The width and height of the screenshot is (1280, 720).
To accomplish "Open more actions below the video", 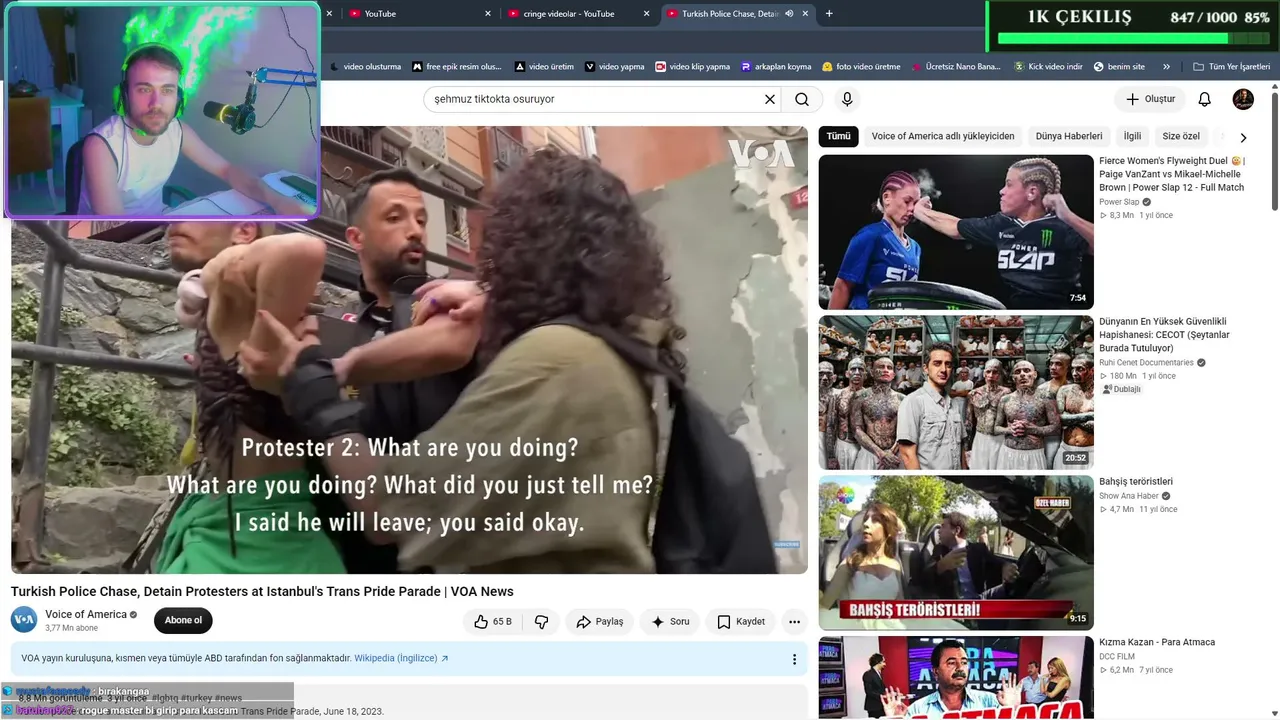I will point(794,622).
